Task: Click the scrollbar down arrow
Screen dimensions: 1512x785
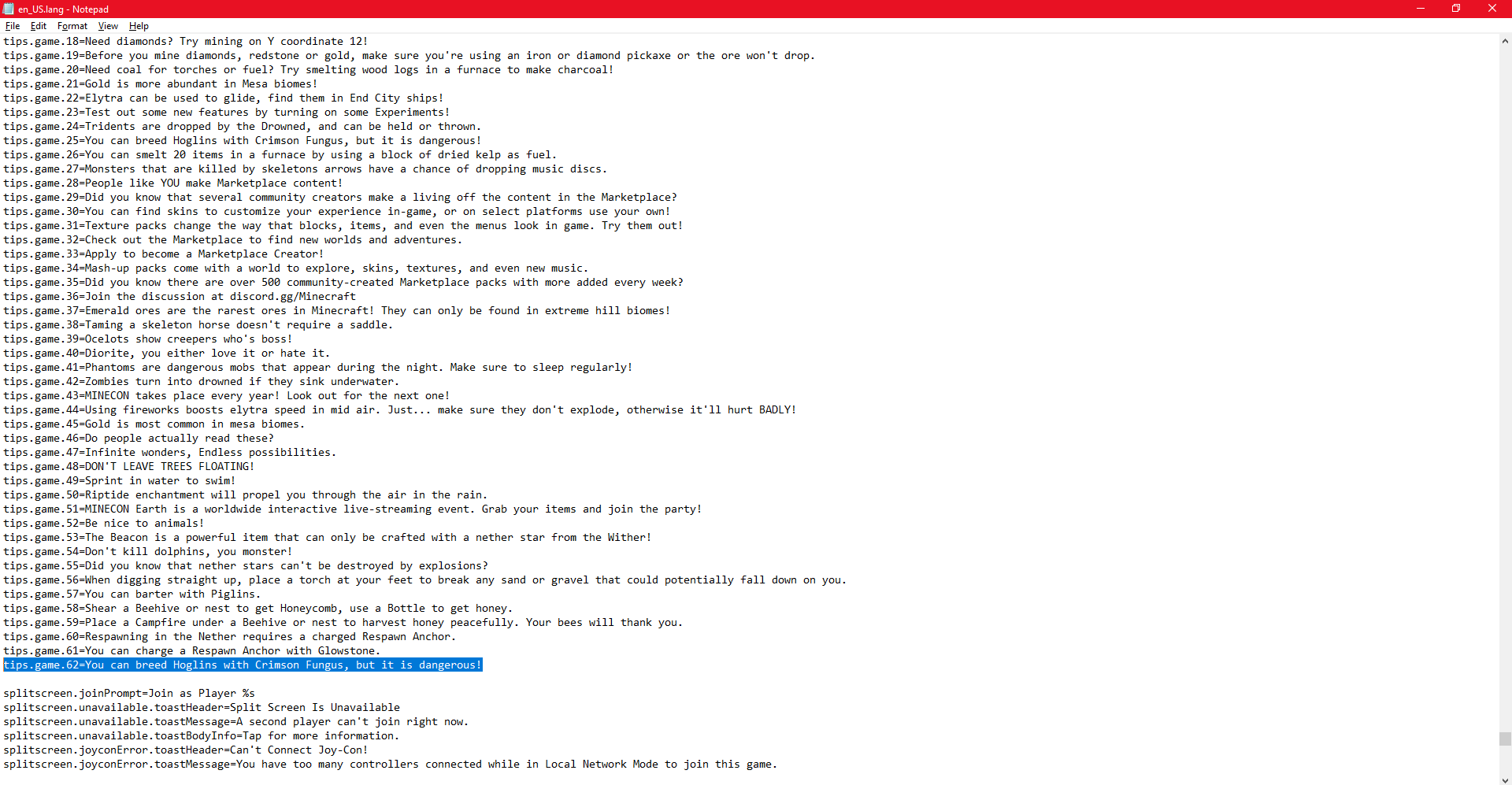Action: click(1505, 779)
